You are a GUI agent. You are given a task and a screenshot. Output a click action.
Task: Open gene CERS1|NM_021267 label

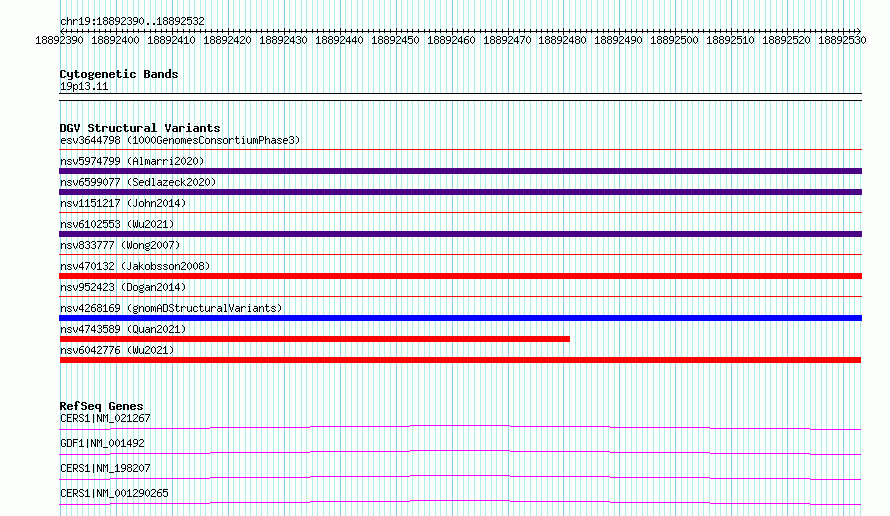(105, 418)
